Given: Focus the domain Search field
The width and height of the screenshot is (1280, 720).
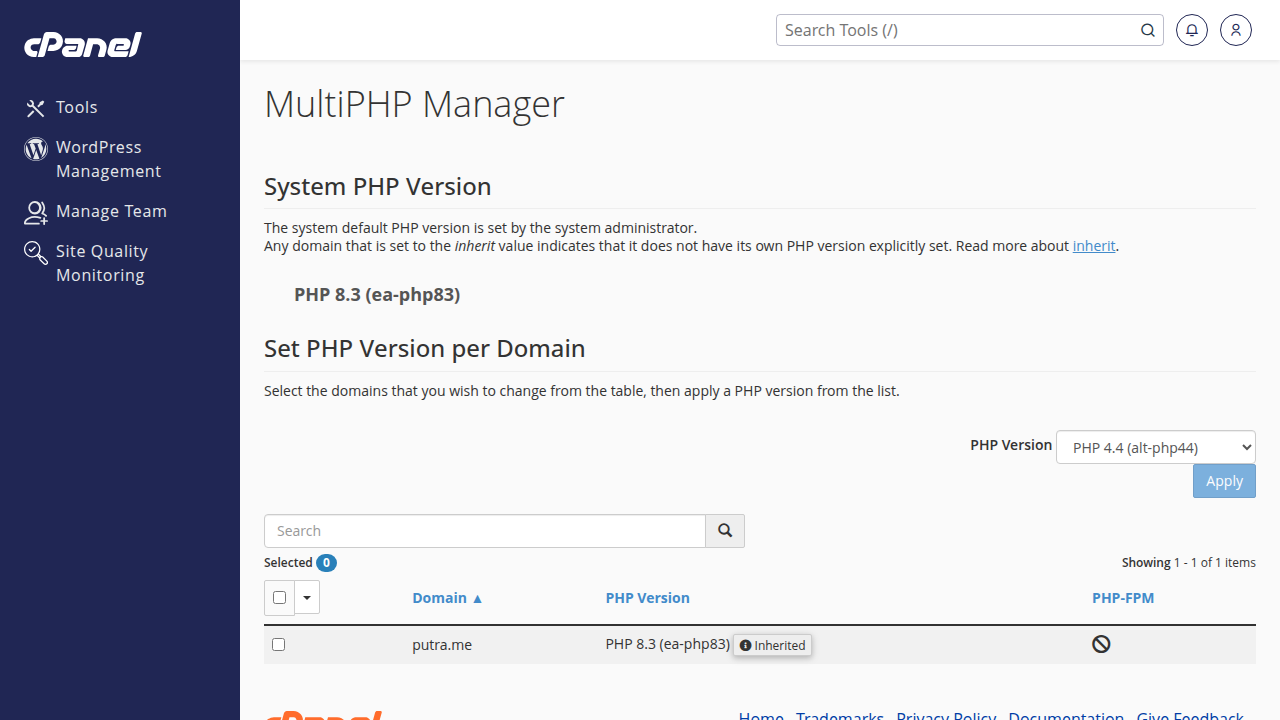Looking at the screenshot, I should pyautogui.click(x=485, y=531).
